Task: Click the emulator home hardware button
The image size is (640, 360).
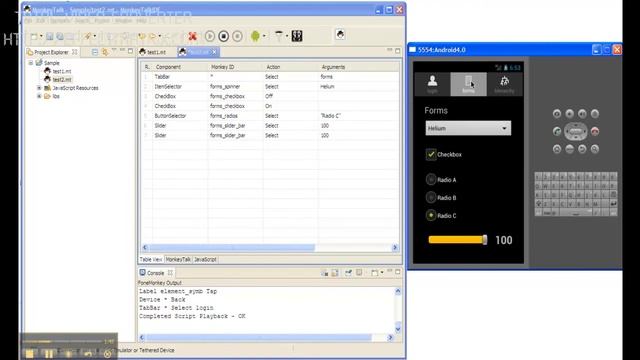Action: [x=557, y=149]
